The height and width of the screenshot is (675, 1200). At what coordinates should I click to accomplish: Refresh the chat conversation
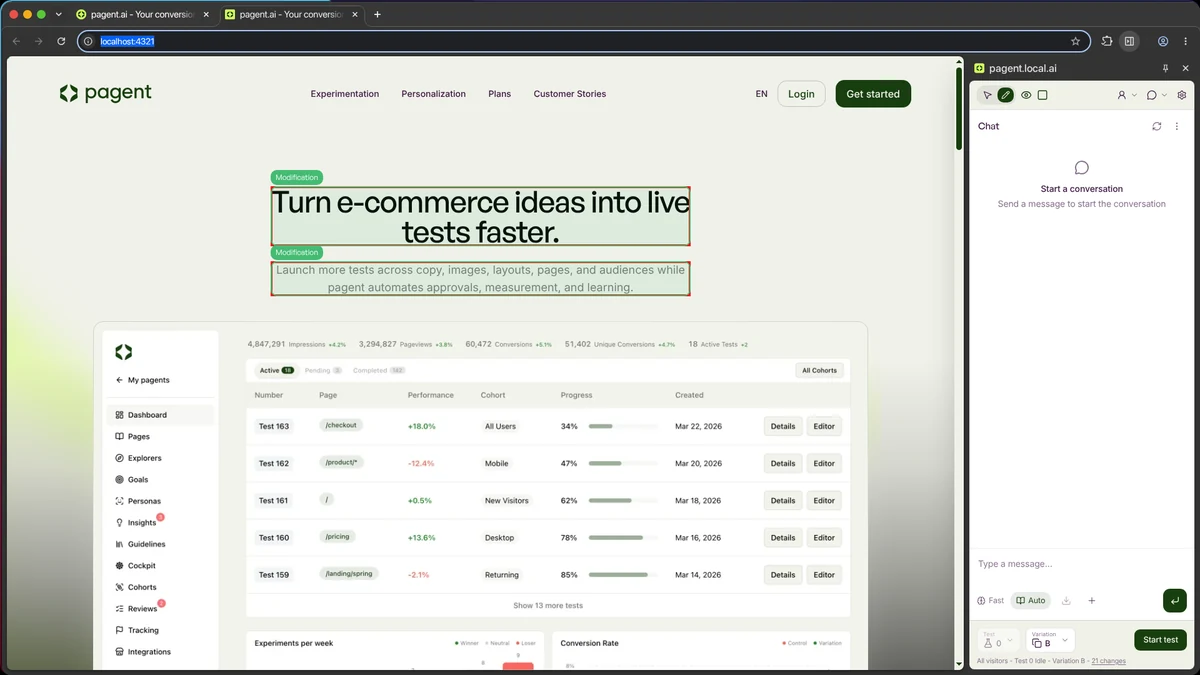pos(1157,126)
